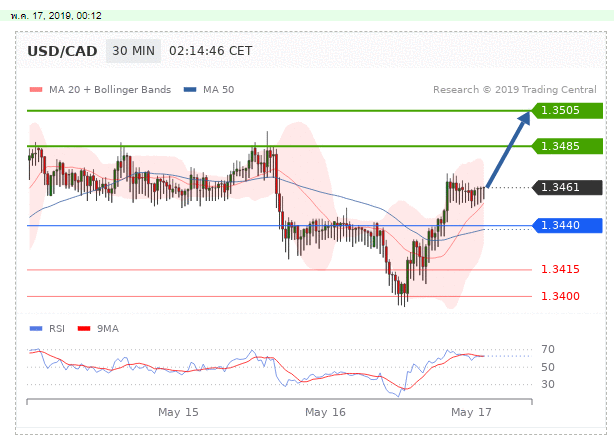Viewport: 614px width, 445px height.
Task: Click the MA 20 + Bollinger Bands legend swatch
Action: tap(36, 90)
